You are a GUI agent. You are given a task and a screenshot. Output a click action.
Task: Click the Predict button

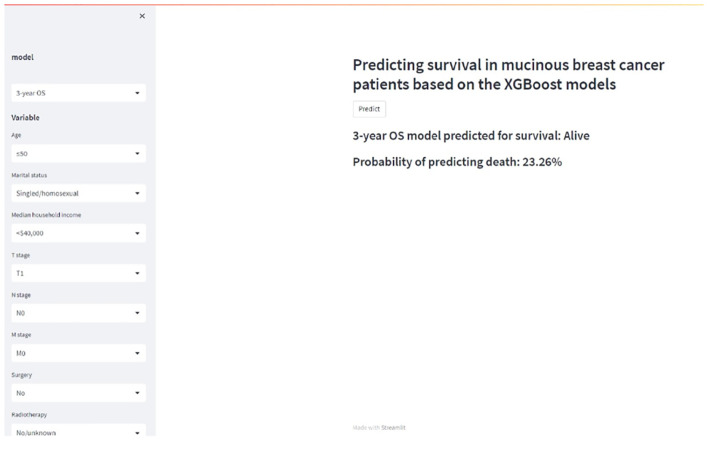coord(369,109)
